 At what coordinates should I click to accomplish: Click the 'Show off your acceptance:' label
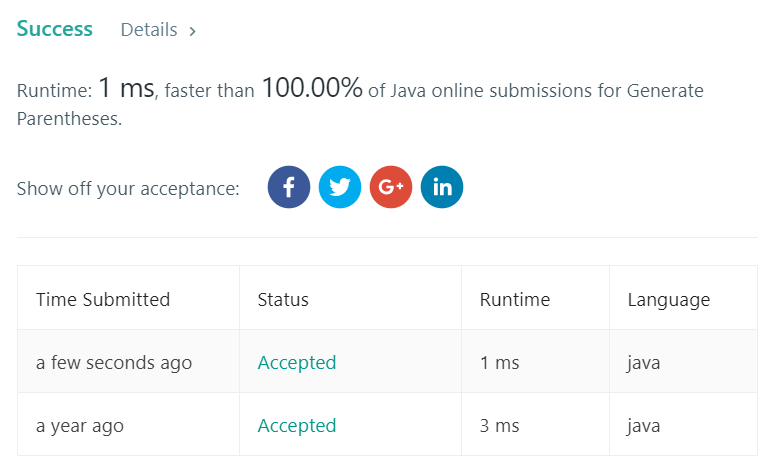(x=128, y=189)
